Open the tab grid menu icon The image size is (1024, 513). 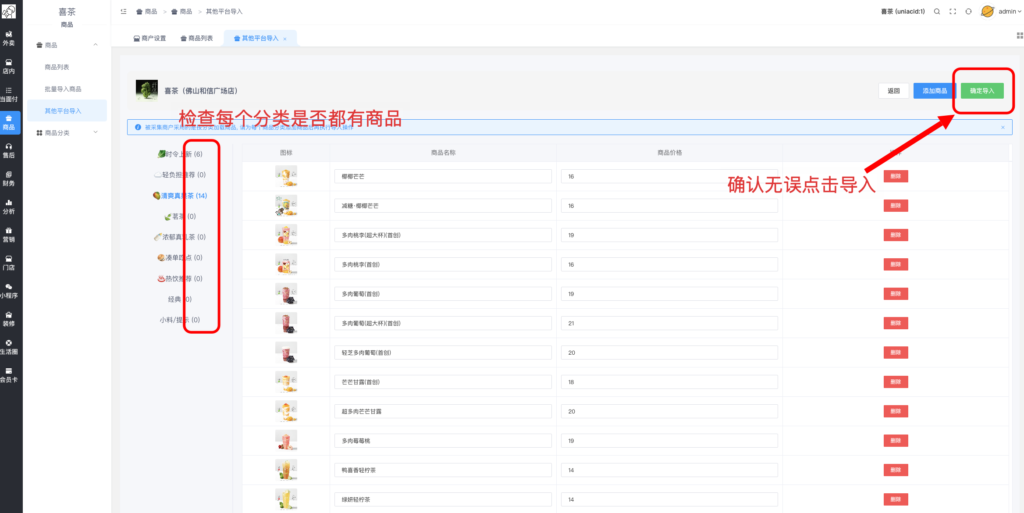click(x=1019, y=35)
